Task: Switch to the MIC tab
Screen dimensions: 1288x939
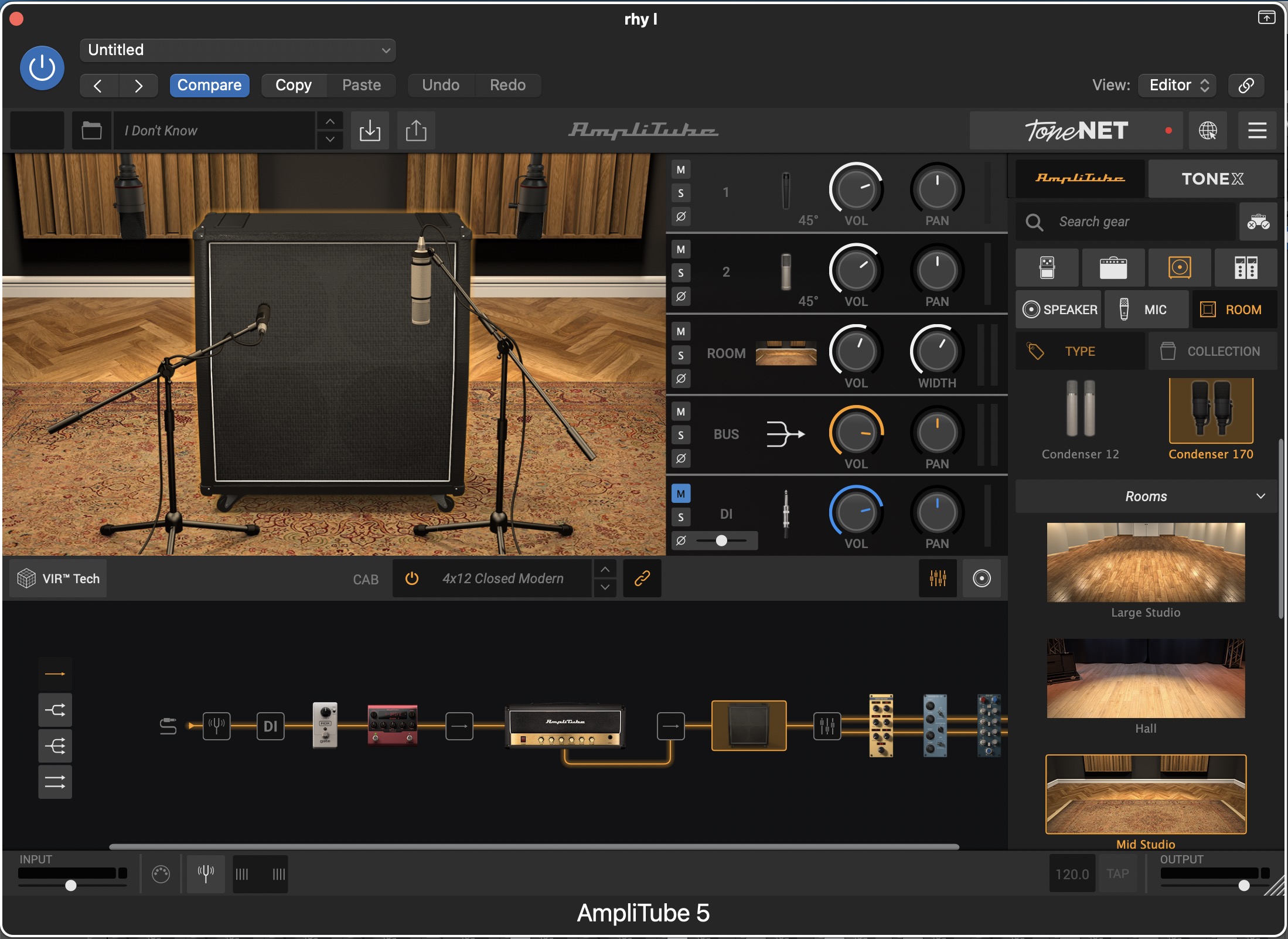Action: [x=1146, y=309]
